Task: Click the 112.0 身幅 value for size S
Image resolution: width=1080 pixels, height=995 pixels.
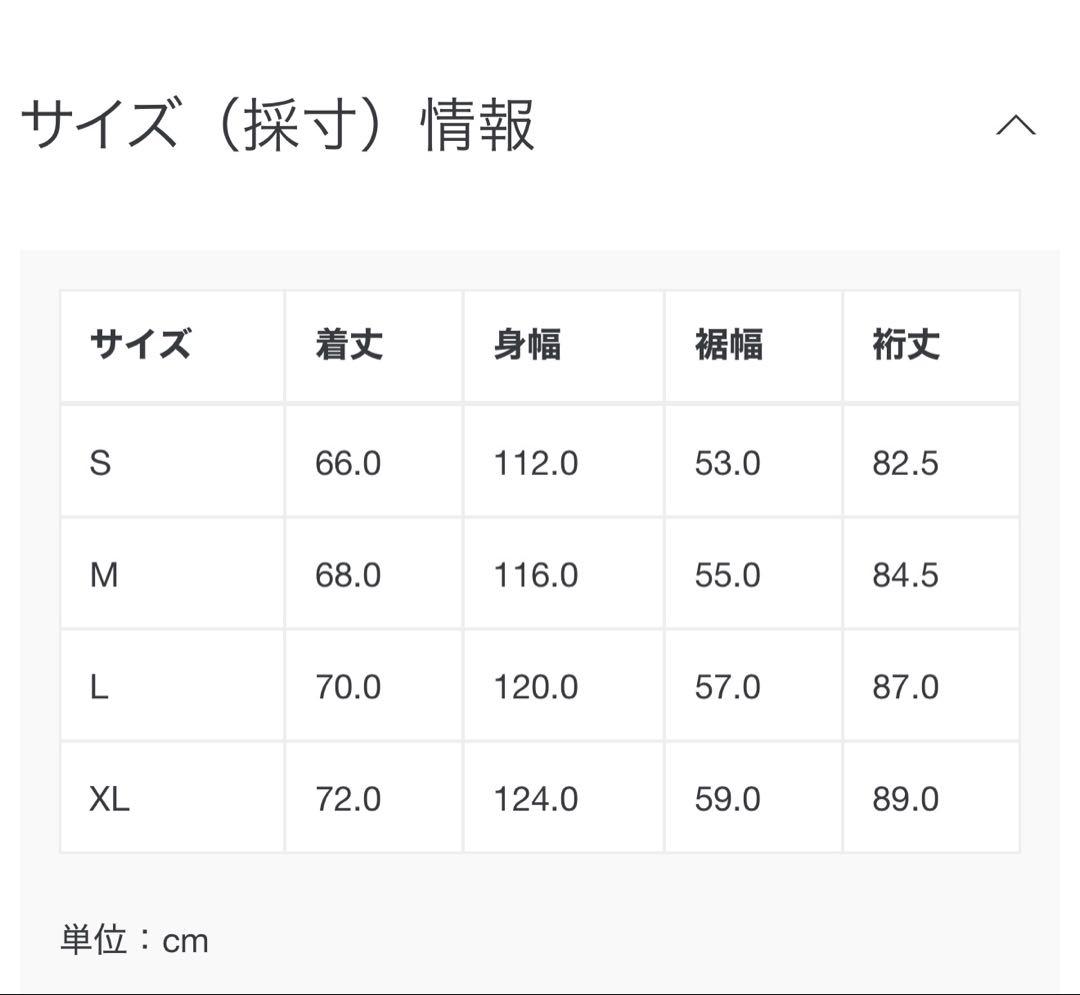Action: click(537, 463)
